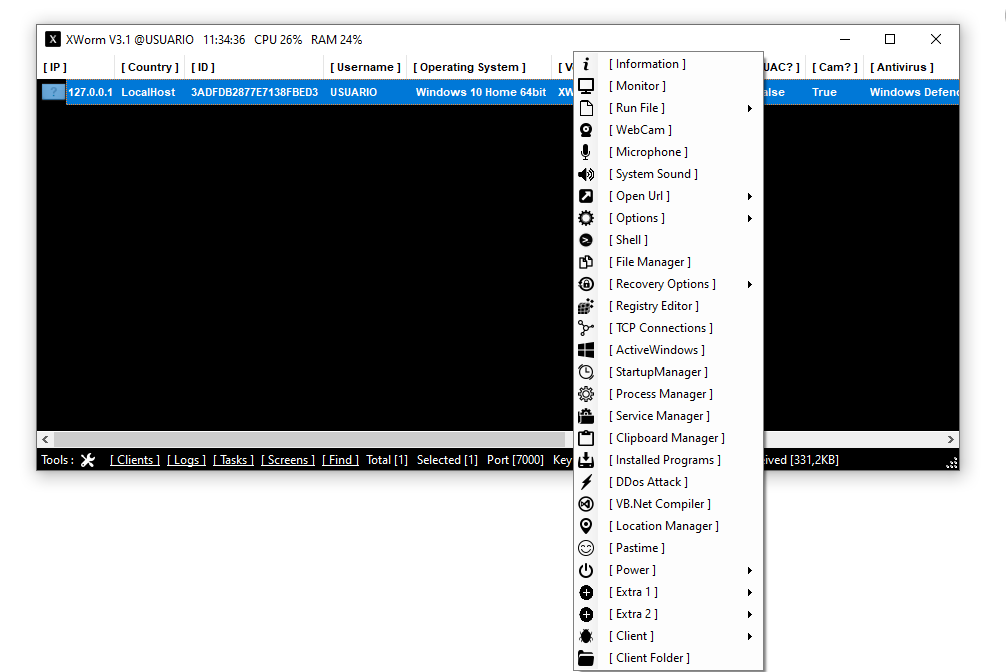Click the window resize grip at the corner
This screenshot has height=672, width=1006.
[952, 463]
